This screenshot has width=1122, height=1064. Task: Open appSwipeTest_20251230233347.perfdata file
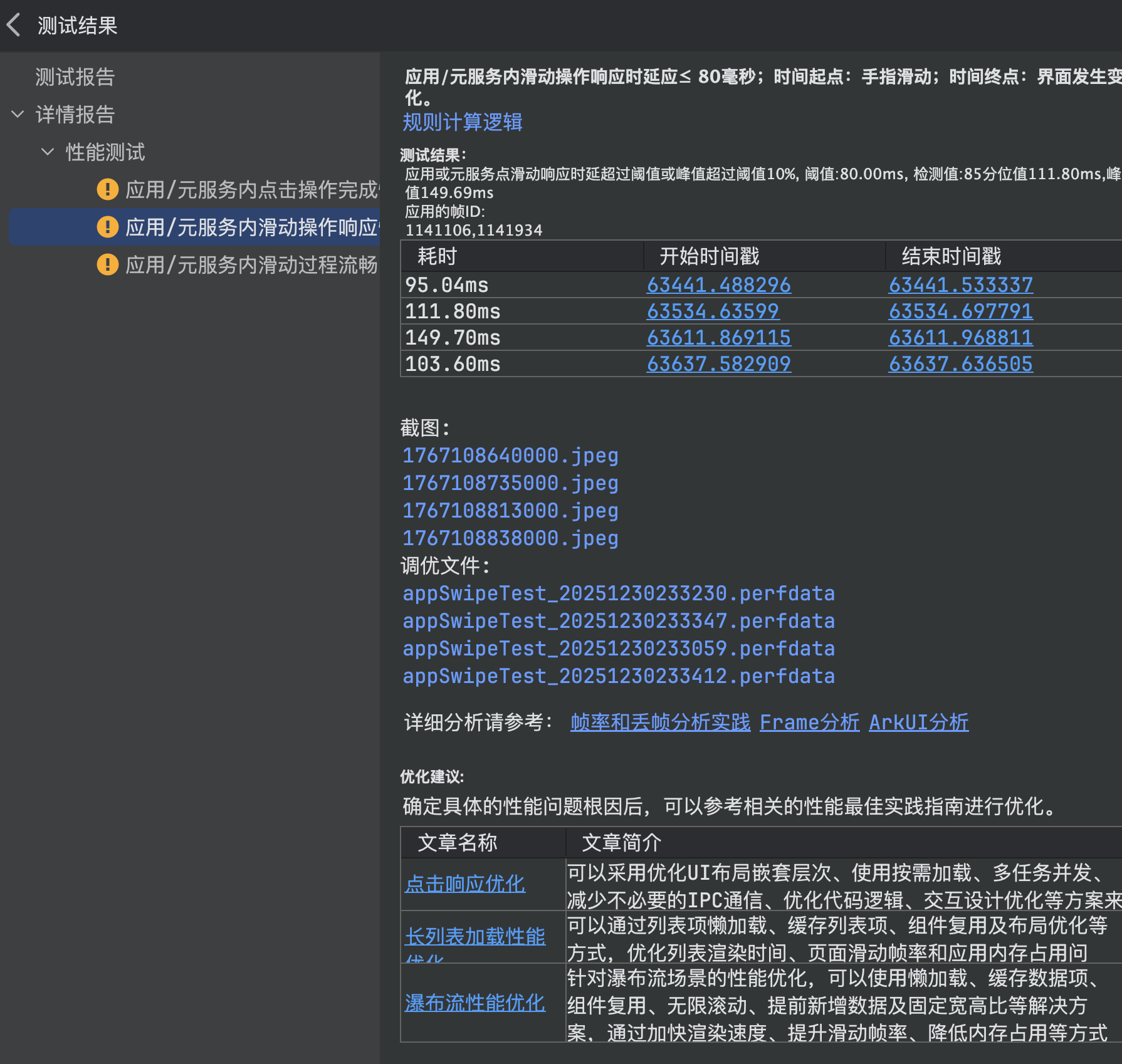(619, 621)
